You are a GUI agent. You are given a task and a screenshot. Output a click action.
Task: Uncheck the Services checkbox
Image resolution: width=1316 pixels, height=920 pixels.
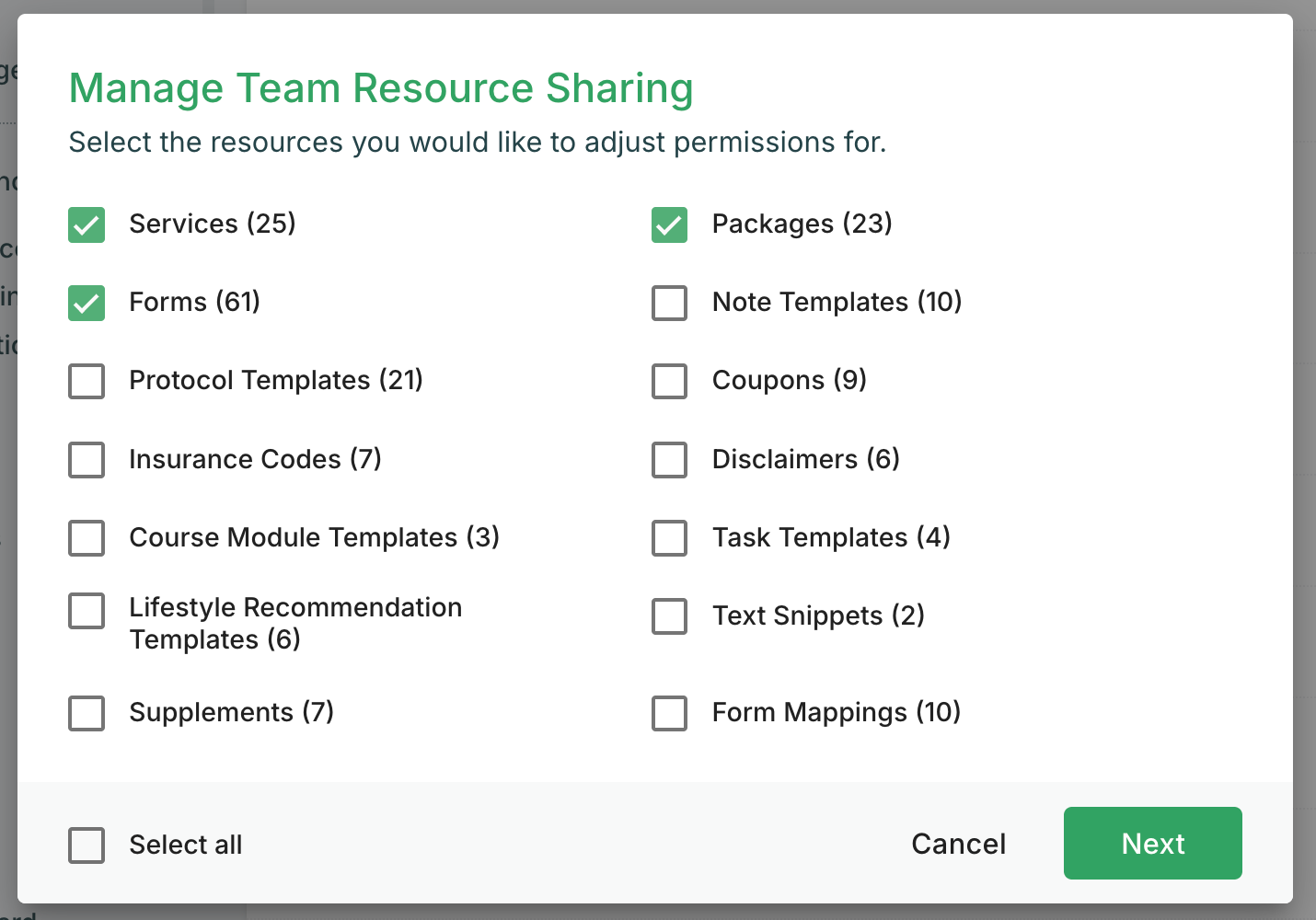click(x=87, y=224)
